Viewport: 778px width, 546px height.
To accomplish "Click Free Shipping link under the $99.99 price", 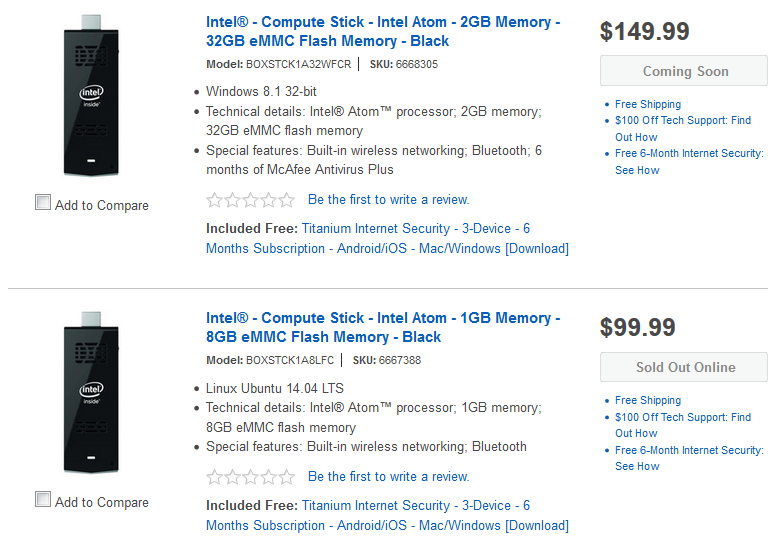I will tap(648, 400).
